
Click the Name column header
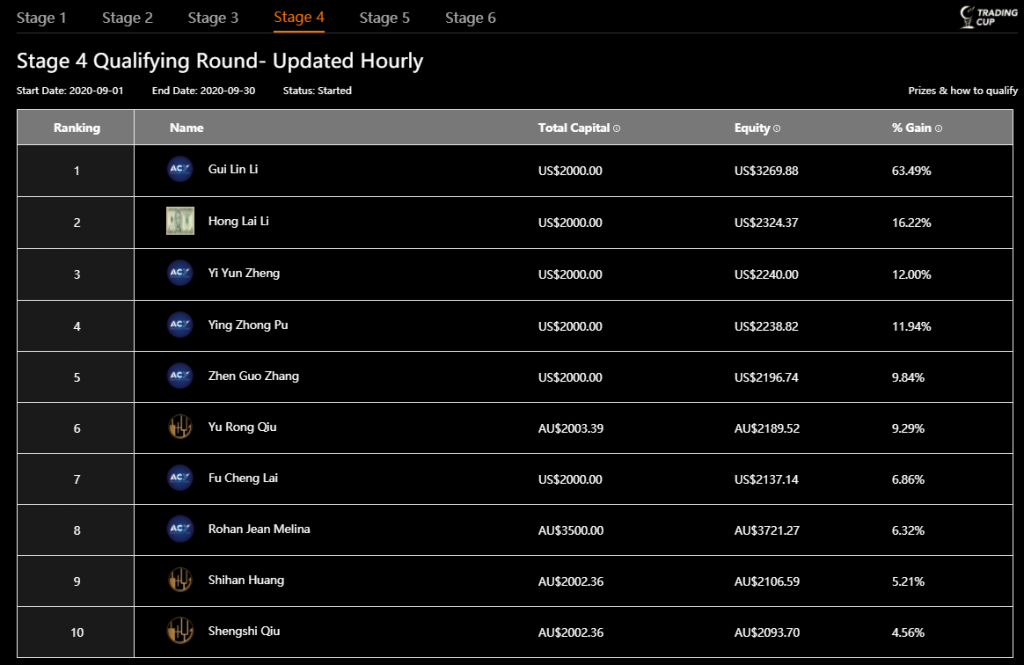pos(185,127)
